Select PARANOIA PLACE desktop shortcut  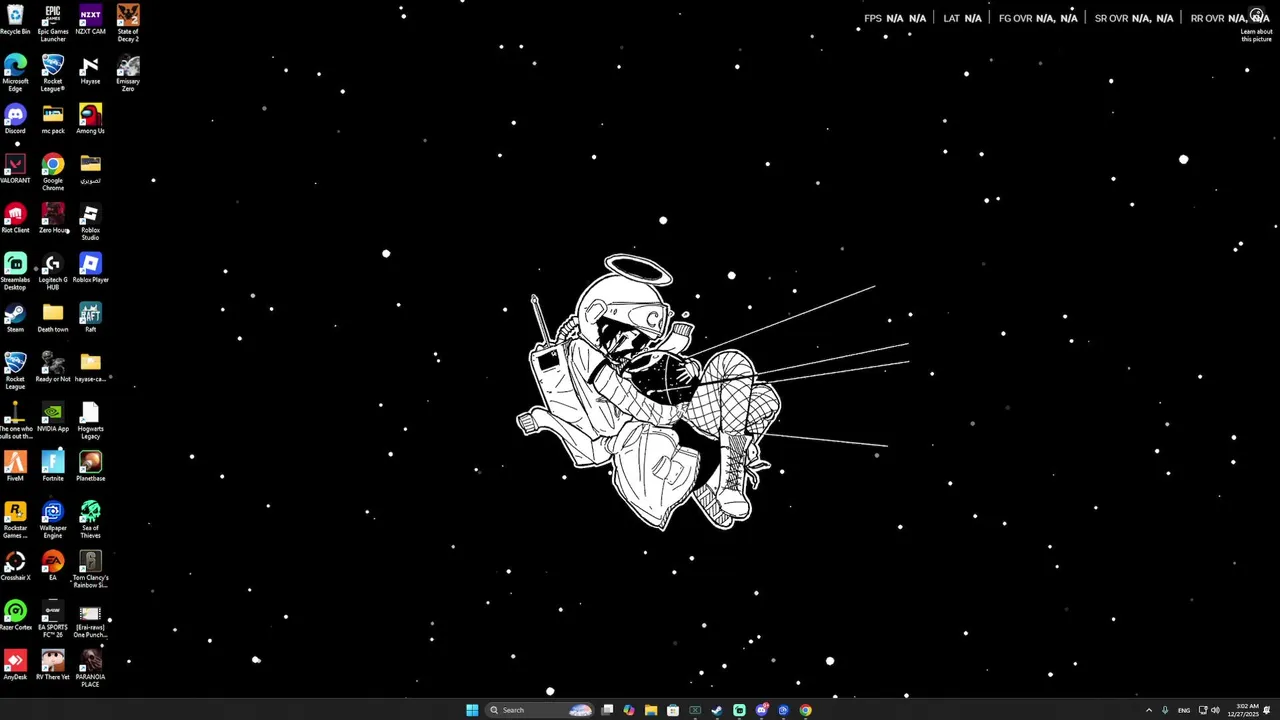click(x=90, y=667)
